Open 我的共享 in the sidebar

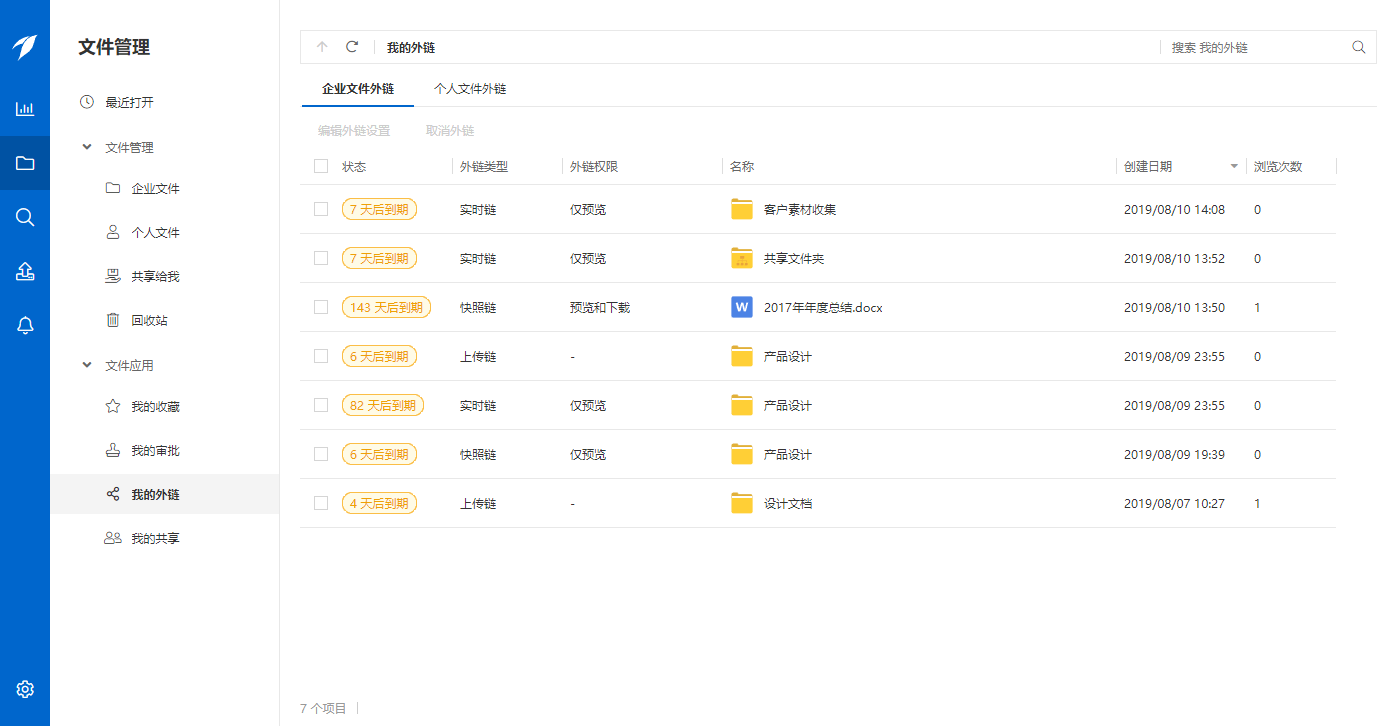(155, 538)
